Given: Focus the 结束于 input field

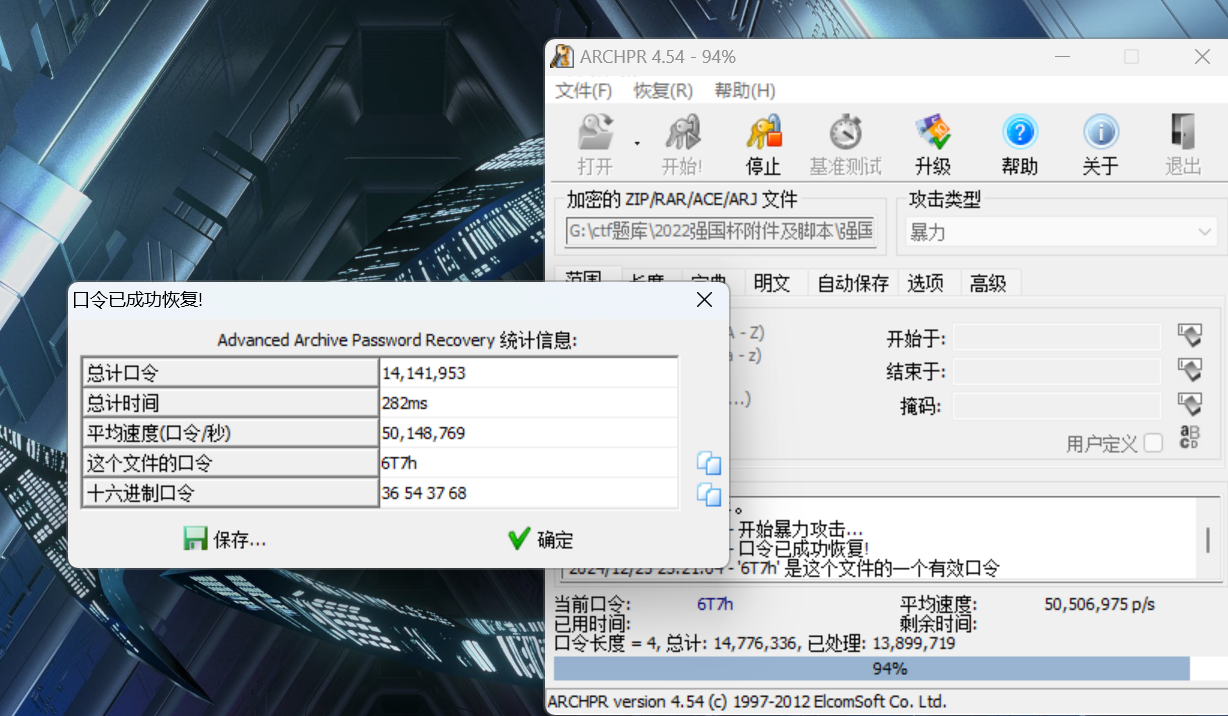Looking at the screenshot, I should [x=1057, y=371].
